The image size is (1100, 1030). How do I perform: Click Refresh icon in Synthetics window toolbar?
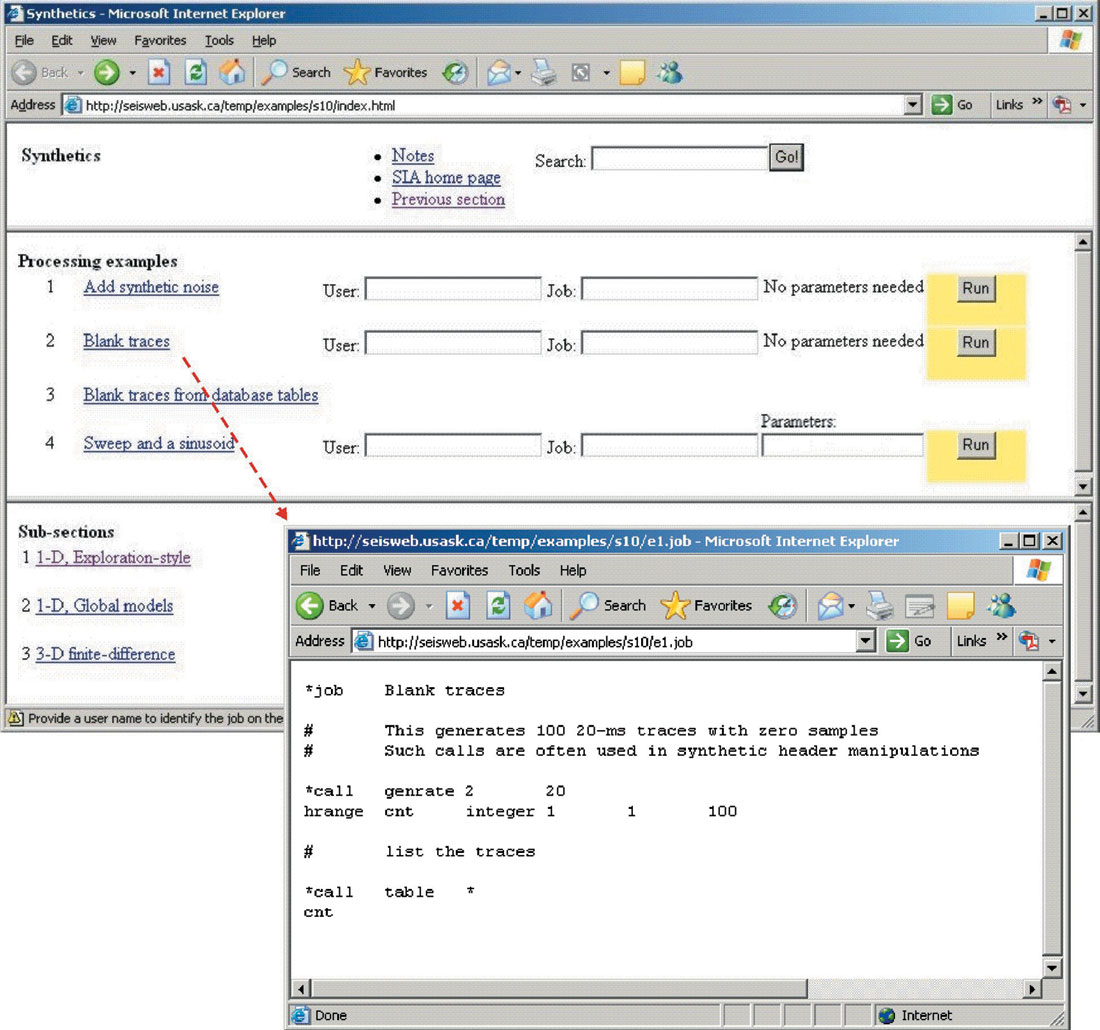pos(195,72)
